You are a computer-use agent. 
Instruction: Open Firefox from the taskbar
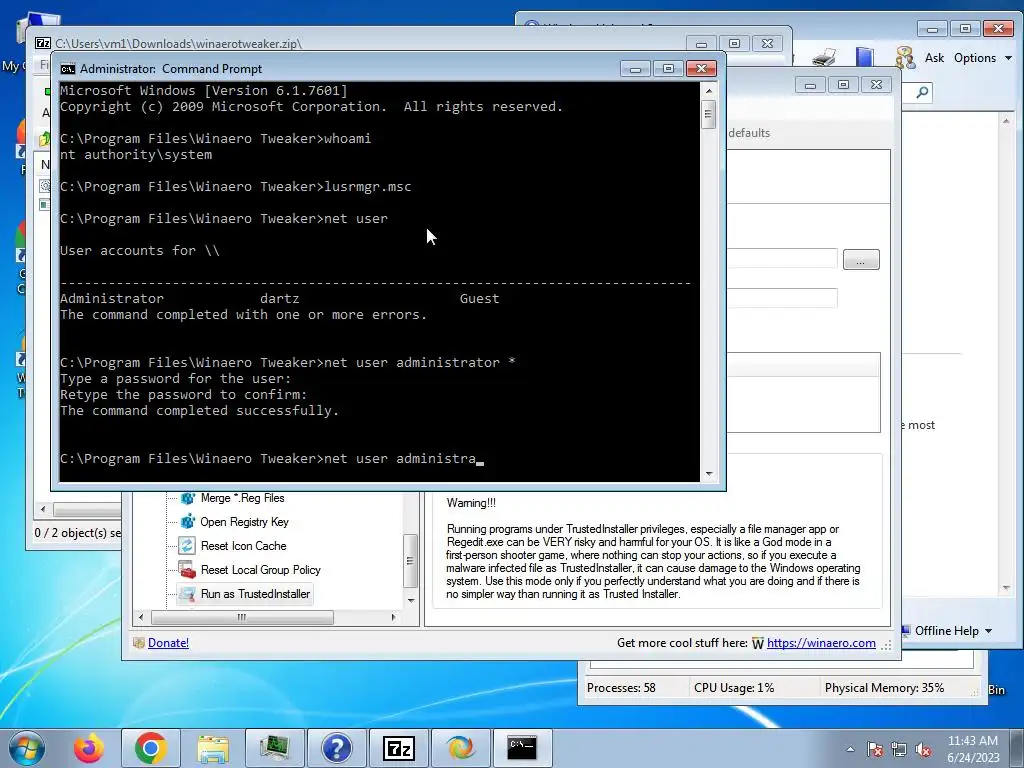88,748
